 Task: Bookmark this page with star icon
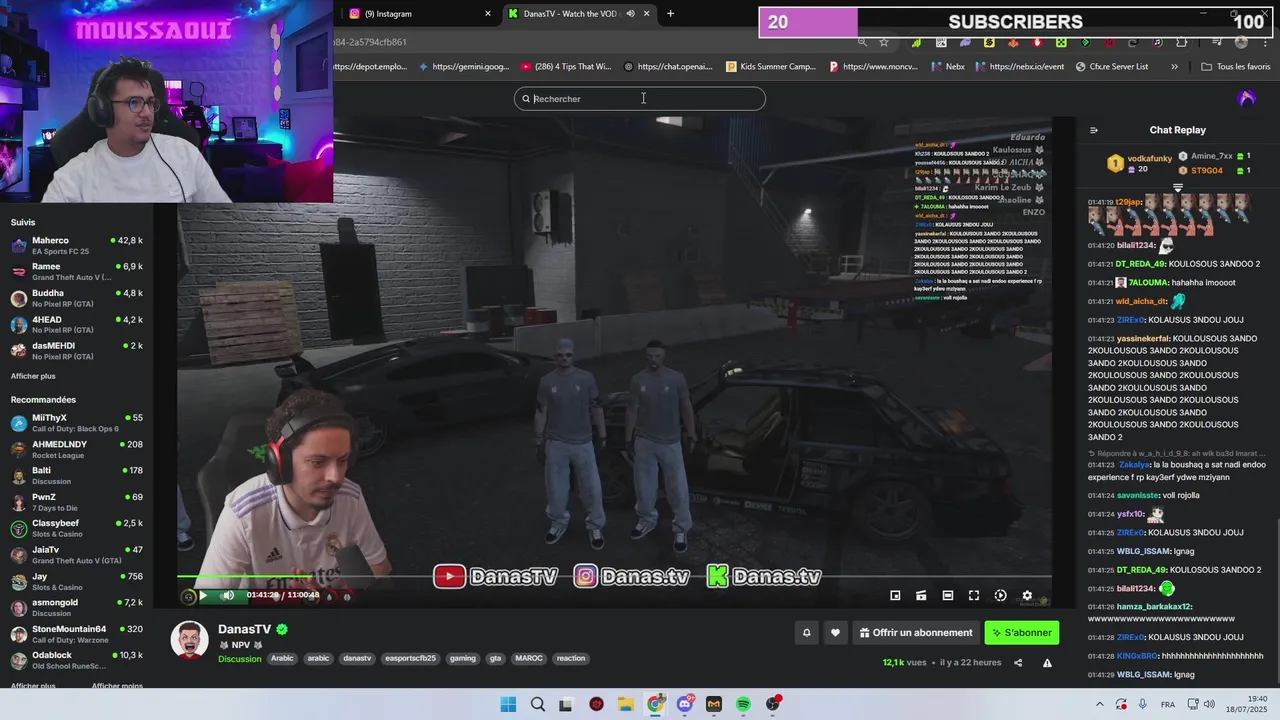pyautogui.click(x=884, y=42)
